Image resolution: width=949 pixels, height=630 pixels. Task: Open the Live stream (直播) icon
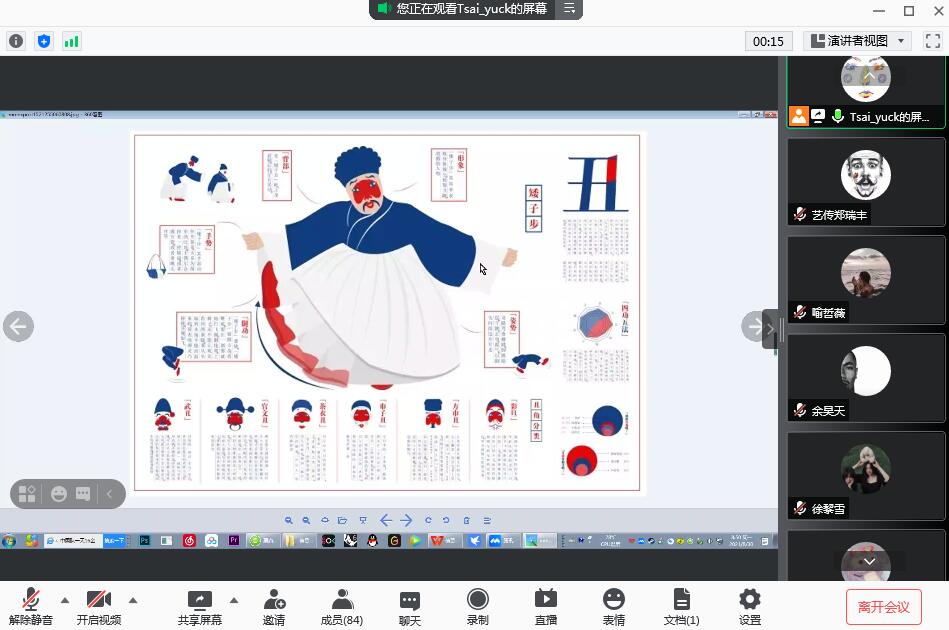coord(546,606)
